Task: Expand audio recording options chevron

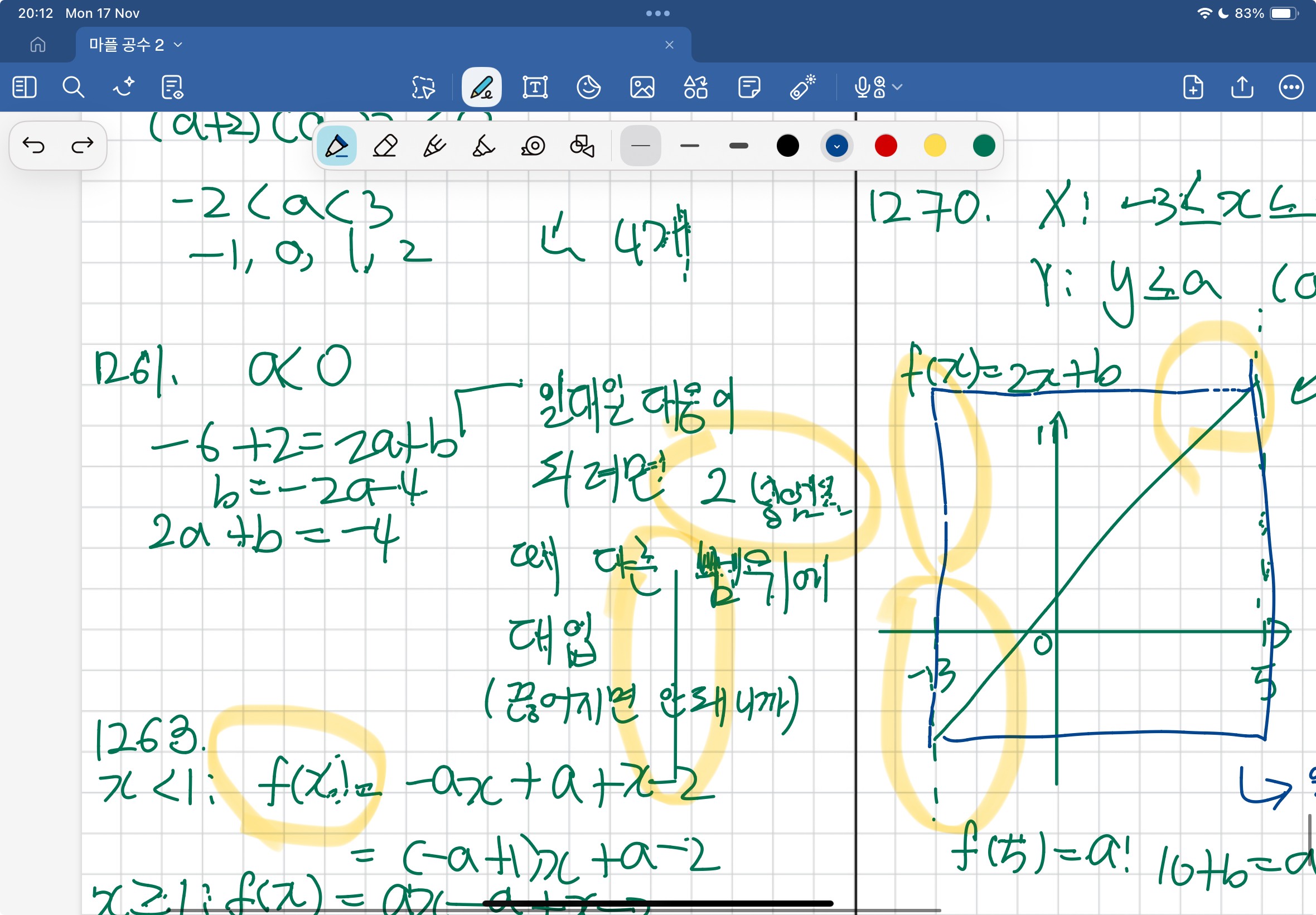Action: click(x=898, y=87)
